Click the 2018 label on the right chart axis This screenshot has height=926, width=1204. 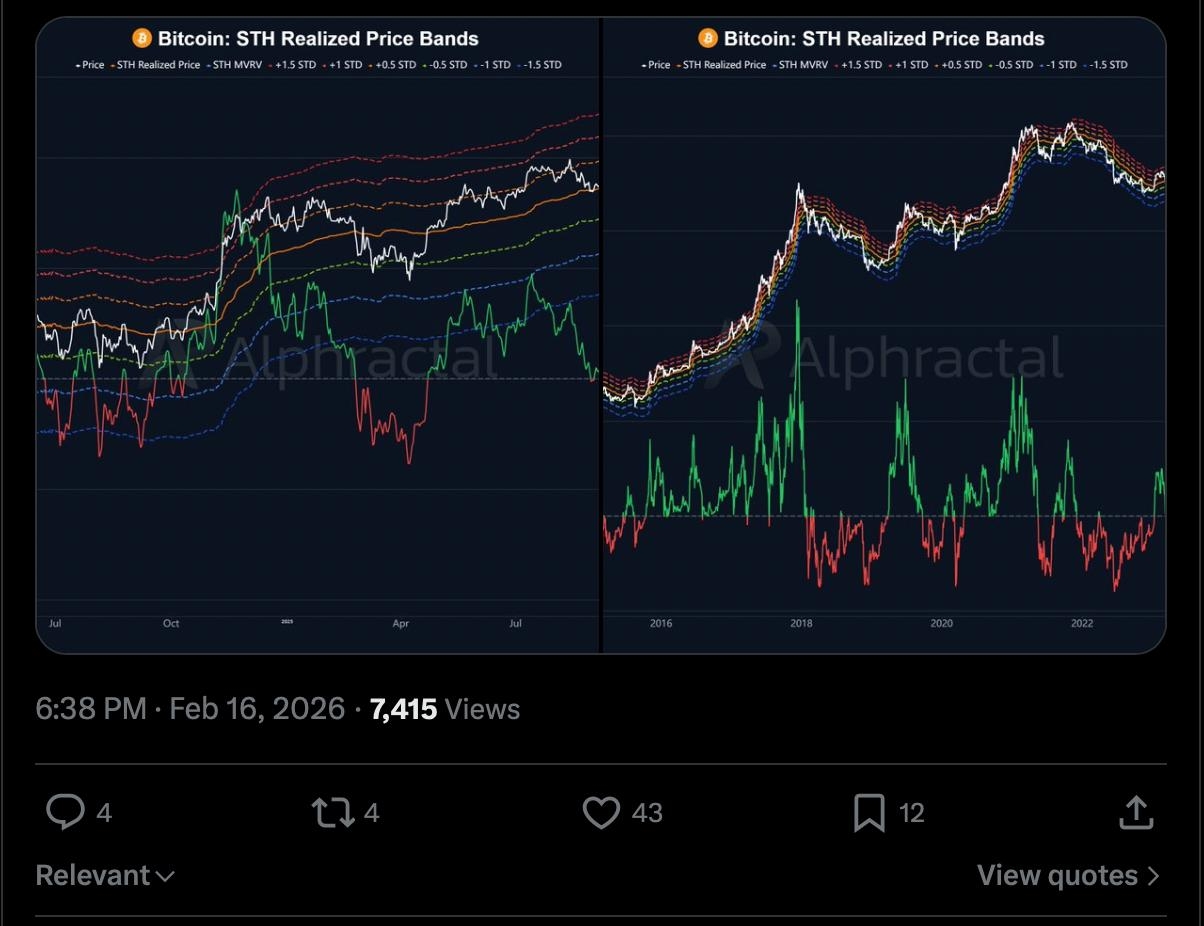click(x=801, y=624)
